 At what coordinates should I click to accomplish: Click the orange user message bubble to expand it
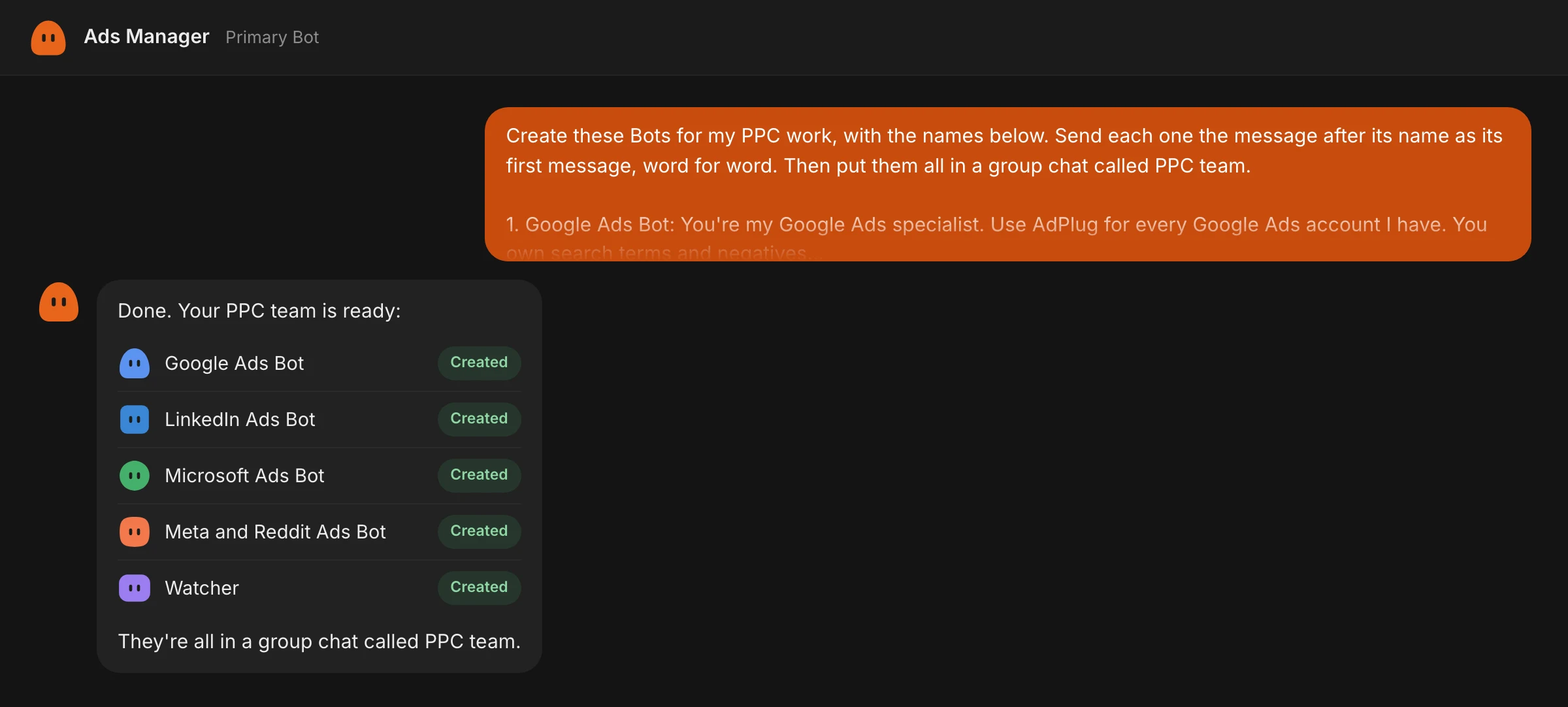click(1007, 184)
